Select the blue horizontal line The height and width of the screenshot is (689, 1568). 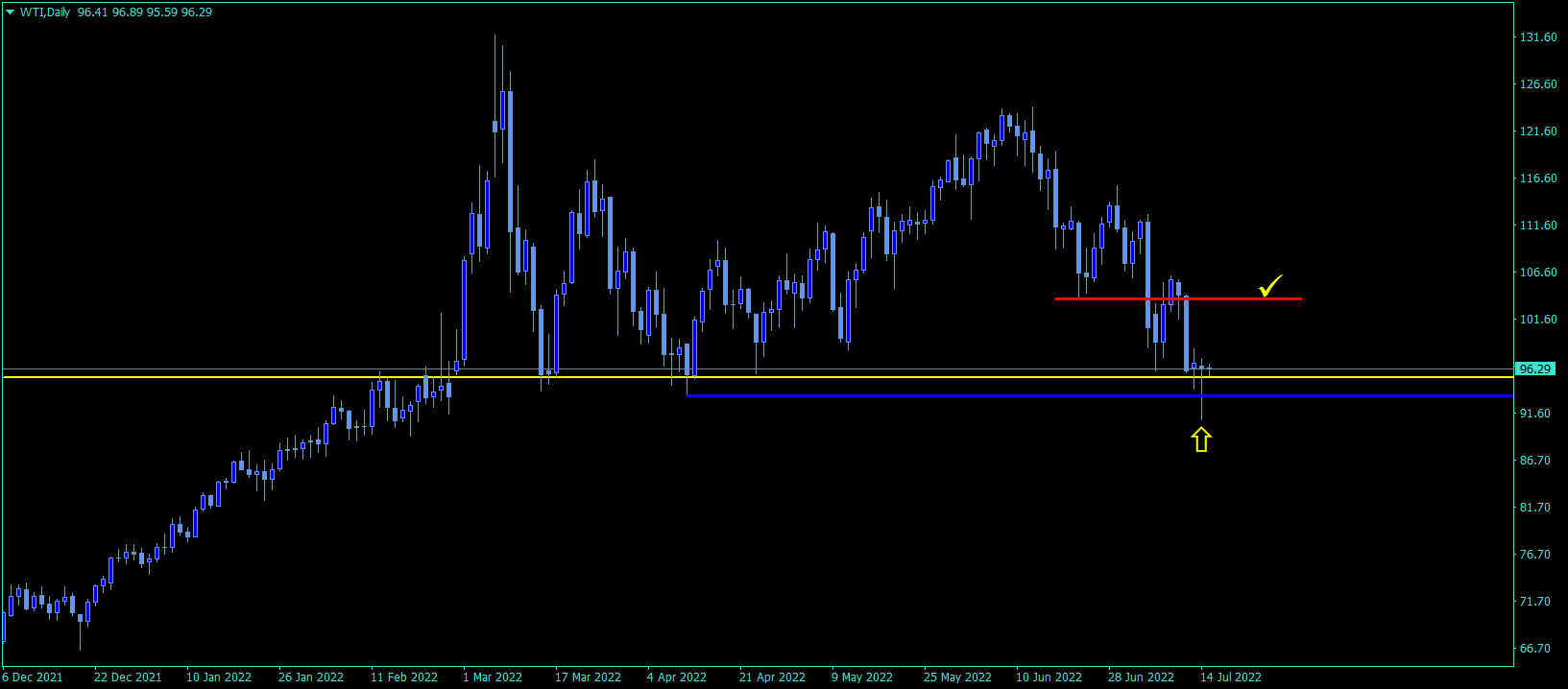pyautogui.click(x=1099, y=396)
